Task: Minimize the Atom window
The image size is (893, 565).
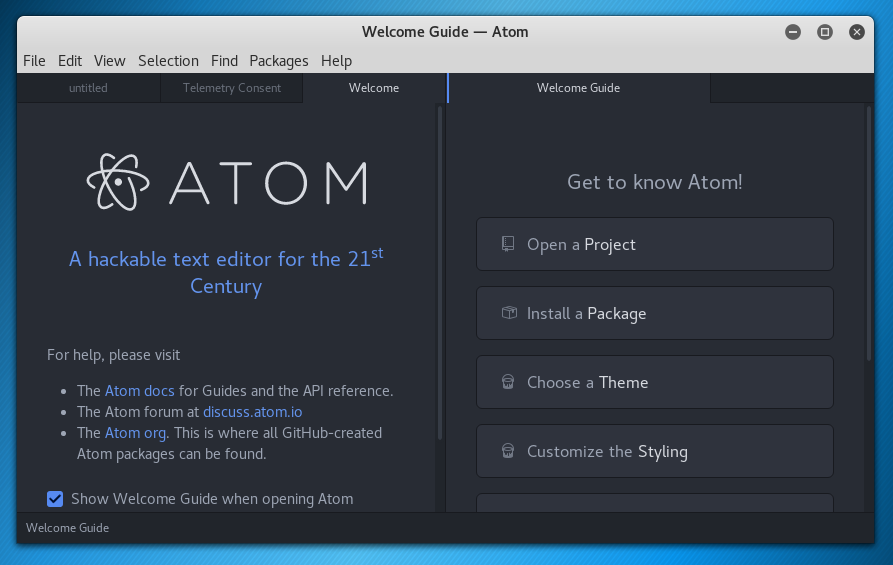Action: (x=793, y=32)
